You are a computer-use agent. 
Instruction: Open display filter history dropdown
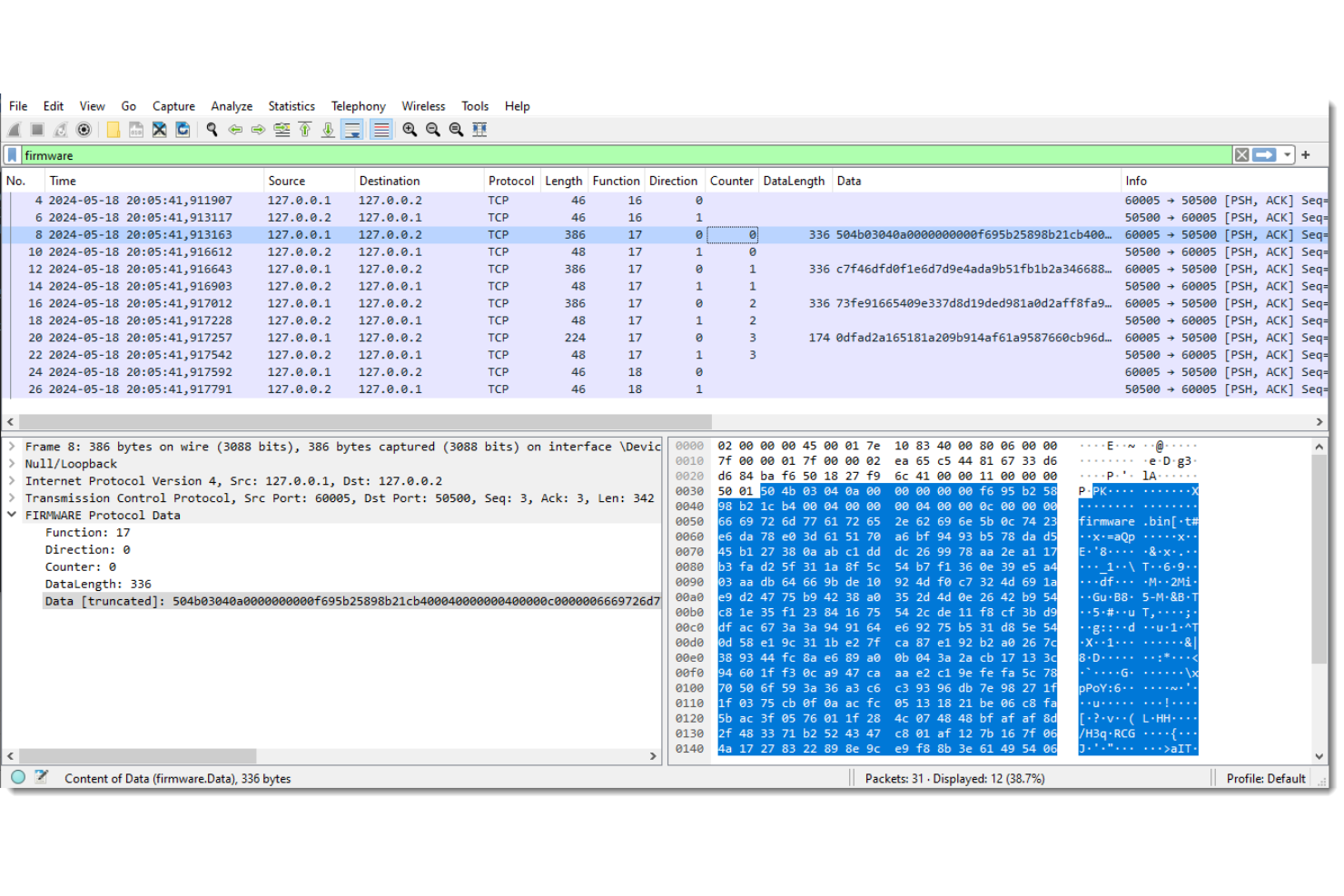coord(1287,155)
